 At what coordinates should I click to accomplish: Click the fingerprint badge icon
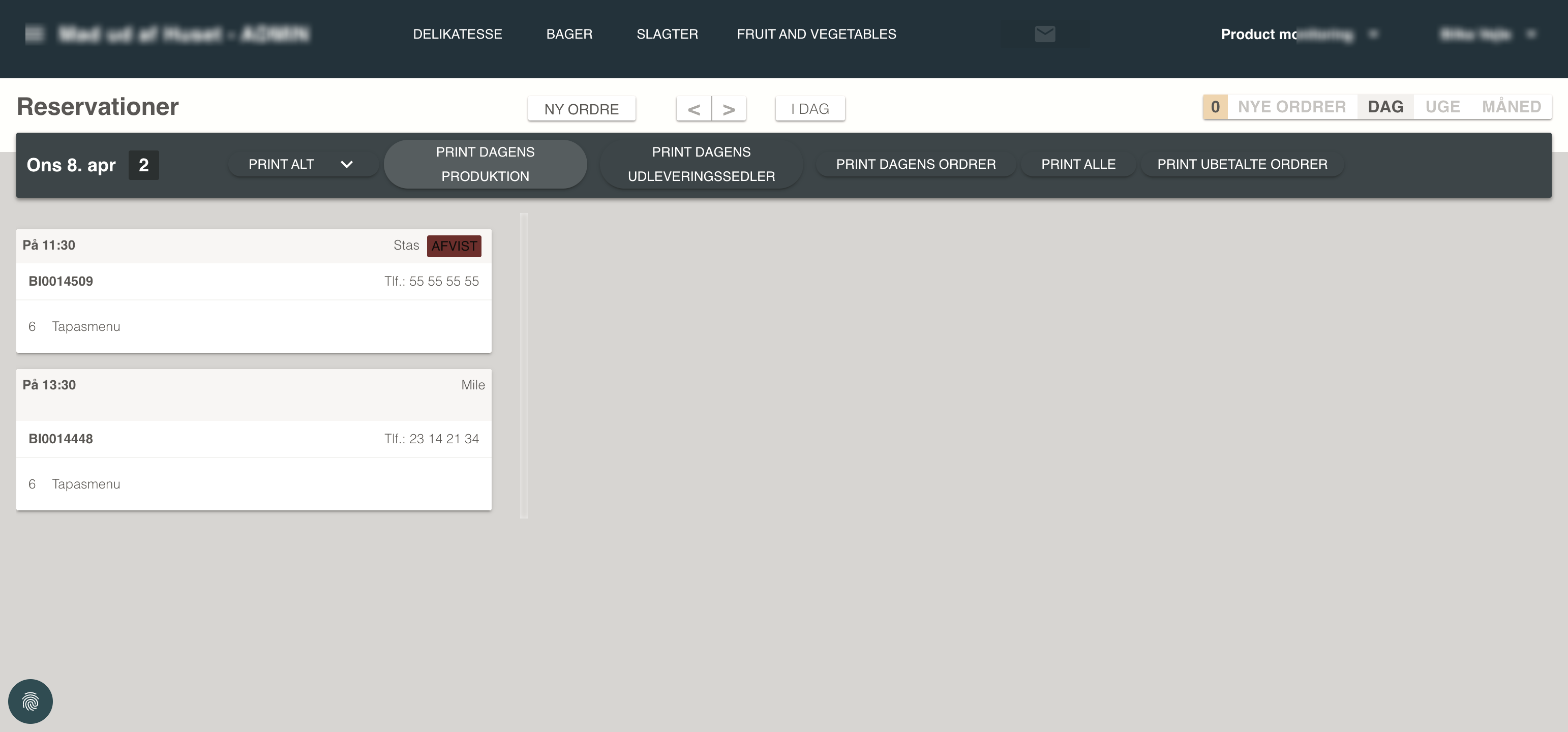[x=31, y=701]
